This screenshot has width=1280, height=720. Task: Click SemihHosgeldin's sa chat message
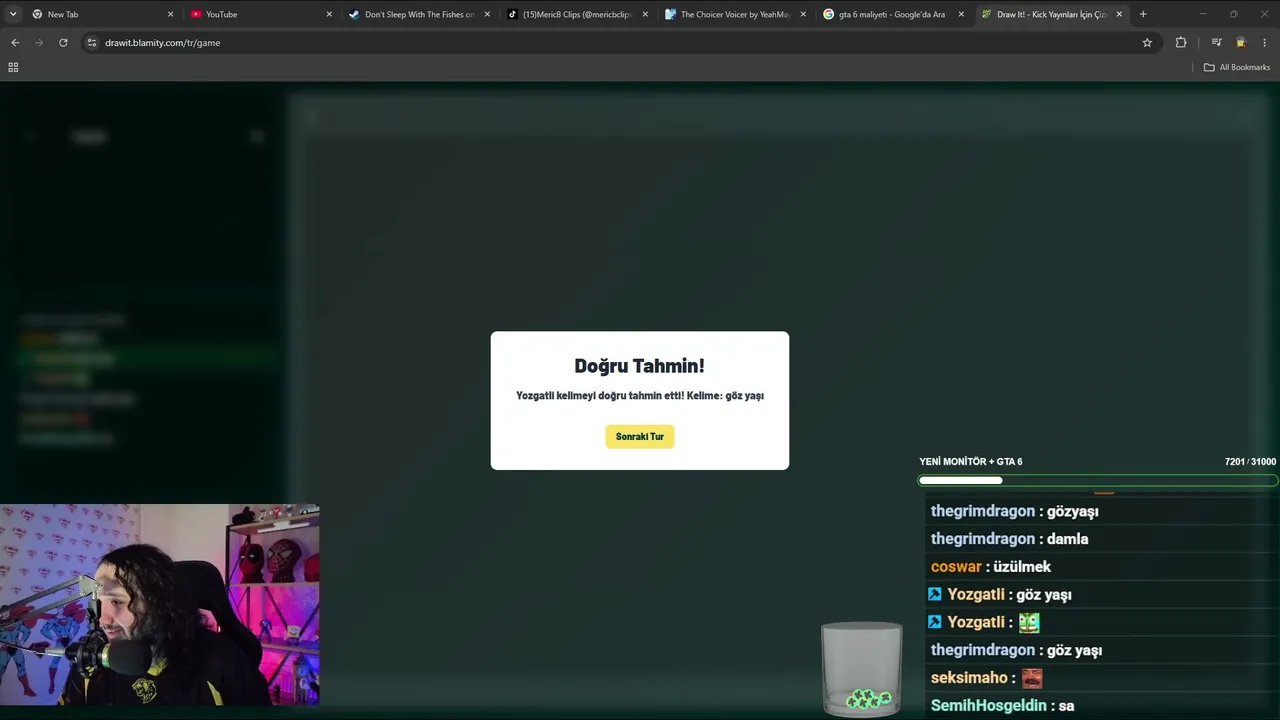tap(1002, 706)
